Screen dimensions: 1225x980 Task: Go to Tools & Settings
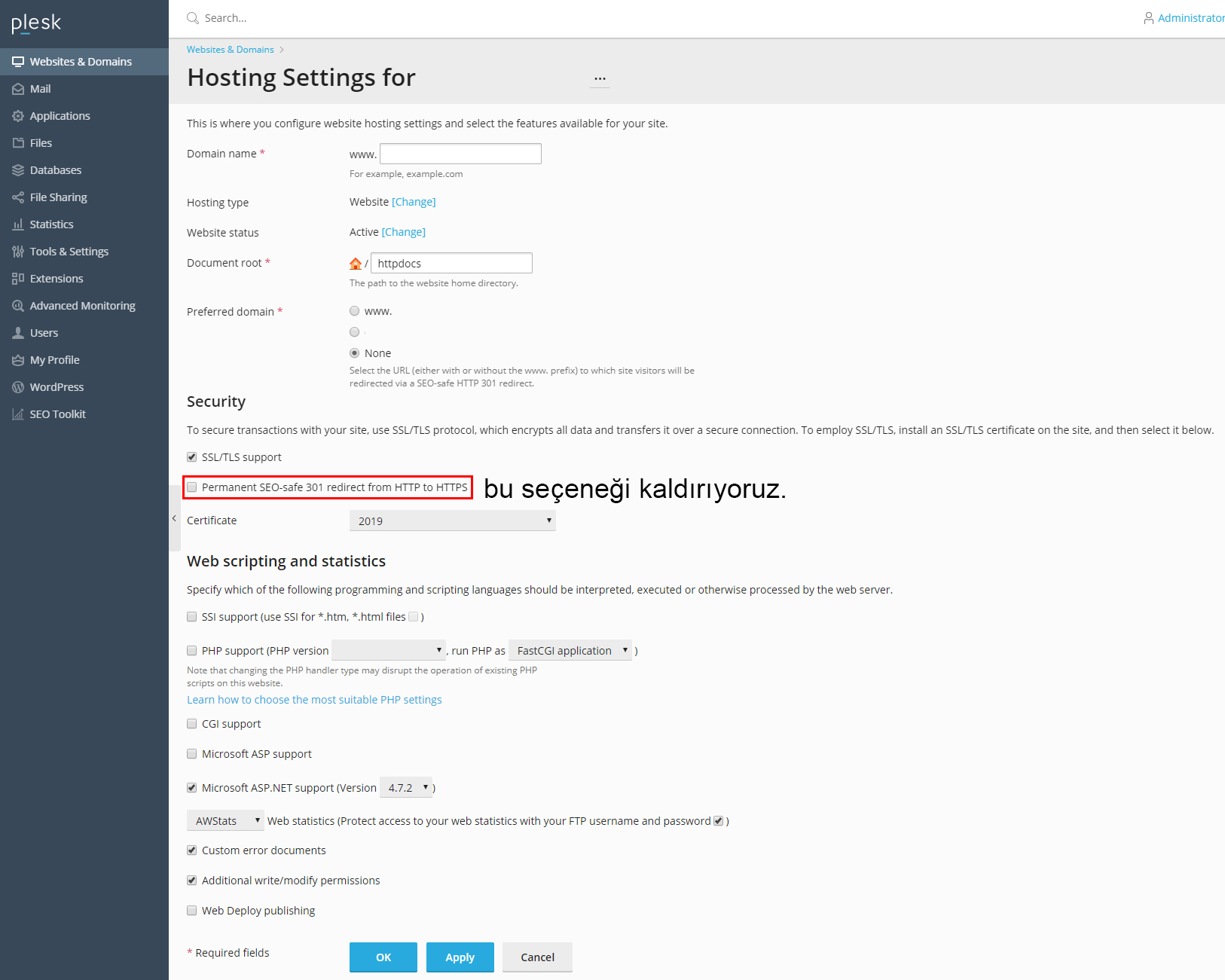click(84, 252)
